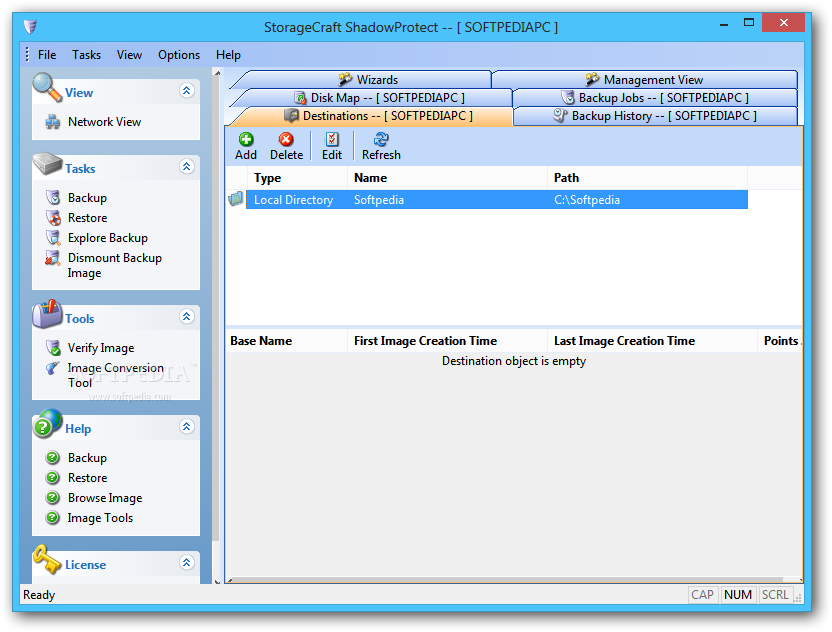Click the Dismount Backup Image icon
Viewport: 832px width, 632px height.
click(x=53, y=258)
